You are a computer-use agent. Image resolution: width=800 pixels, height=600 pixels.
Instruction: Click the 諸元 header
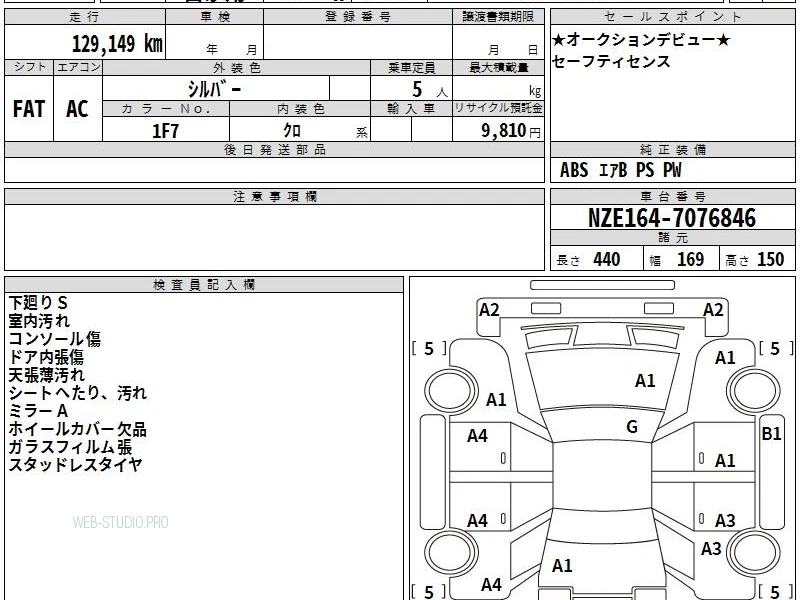673,238
